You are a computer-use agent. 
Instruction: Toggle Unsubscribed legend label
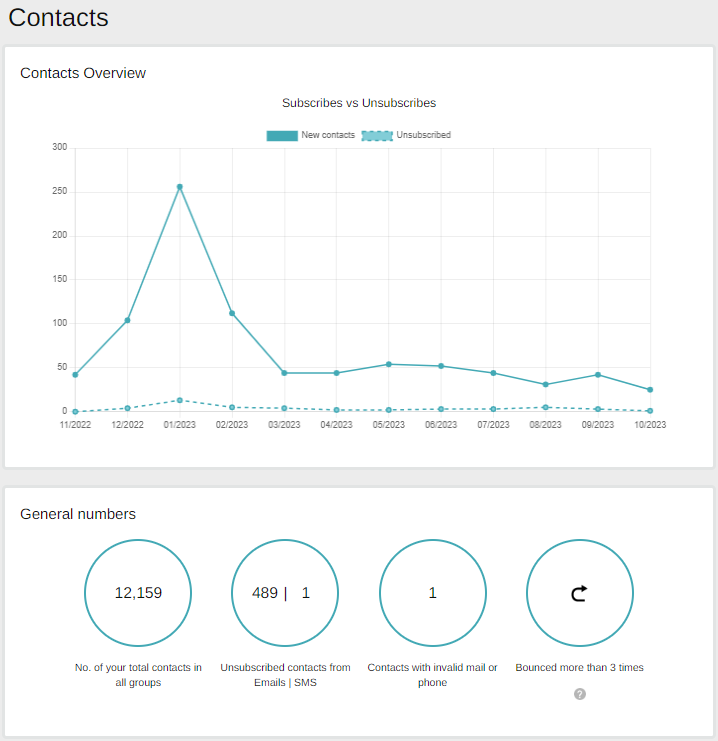[x=423, y=135]
